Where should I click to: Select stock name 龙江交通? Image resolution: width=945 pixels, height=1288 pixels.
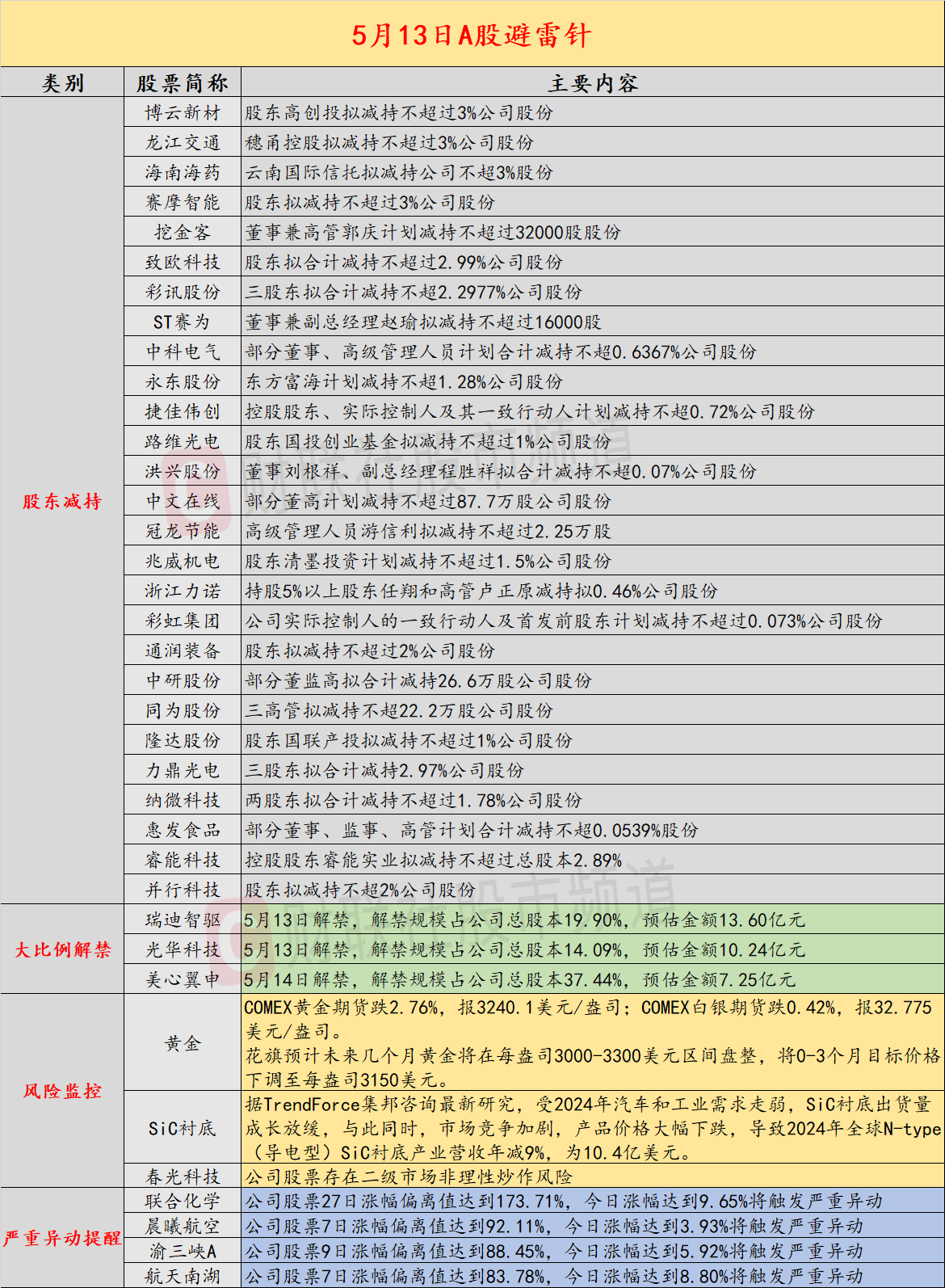tap(183, 142)
